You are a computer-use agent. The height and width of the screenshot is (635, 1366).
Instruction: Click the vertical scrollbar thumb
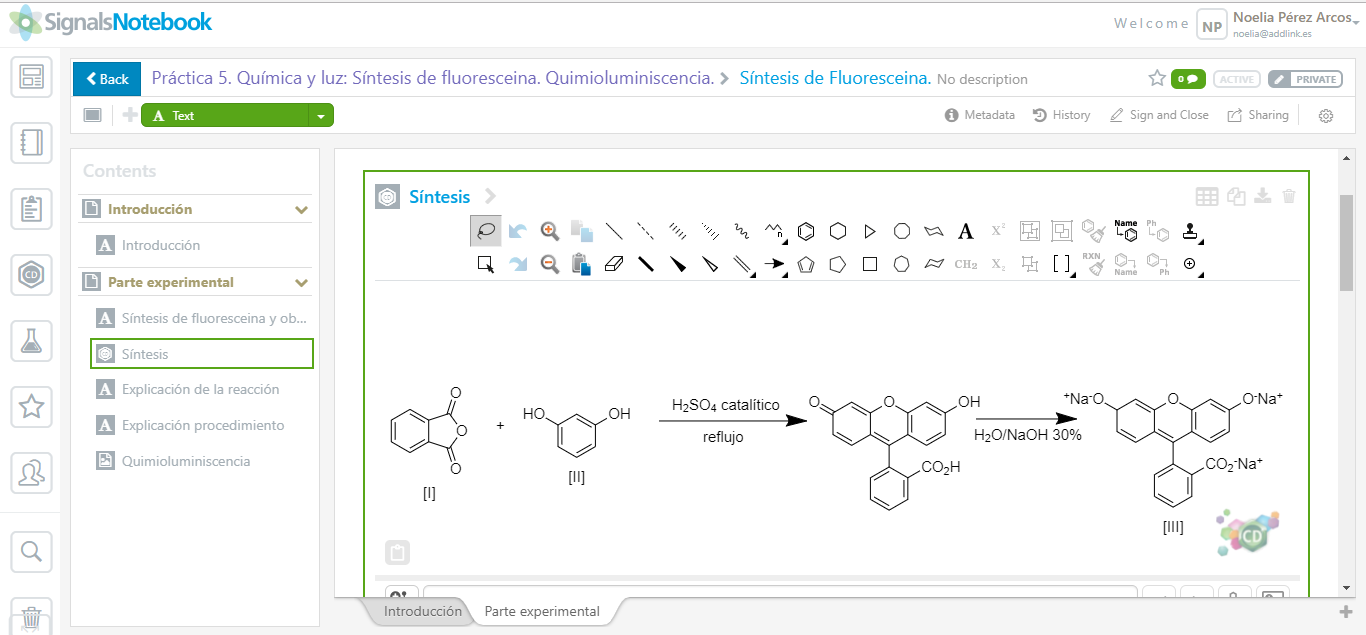1347,240
